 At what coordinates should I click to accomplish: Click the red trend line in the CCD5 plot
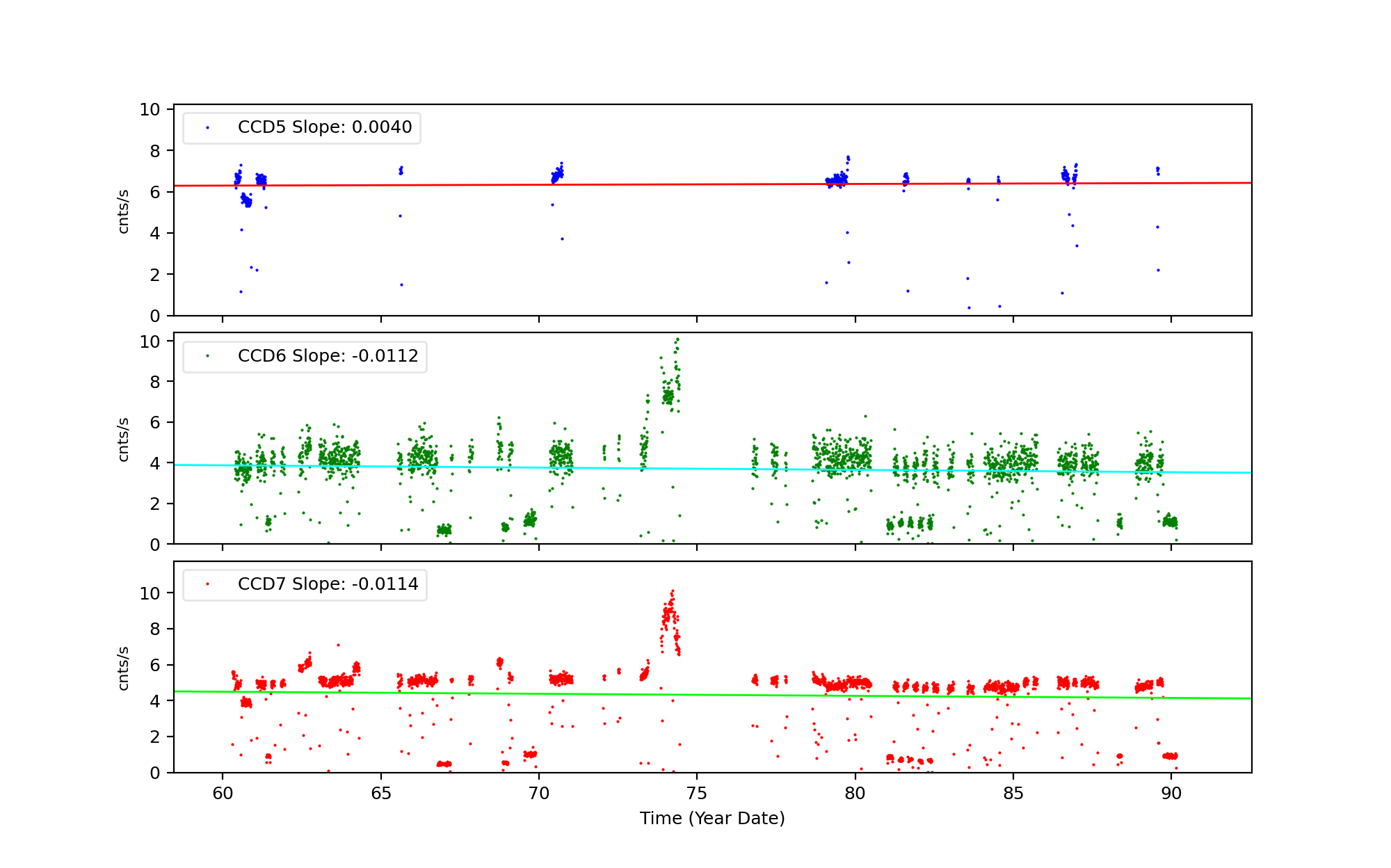coord(695,184)
